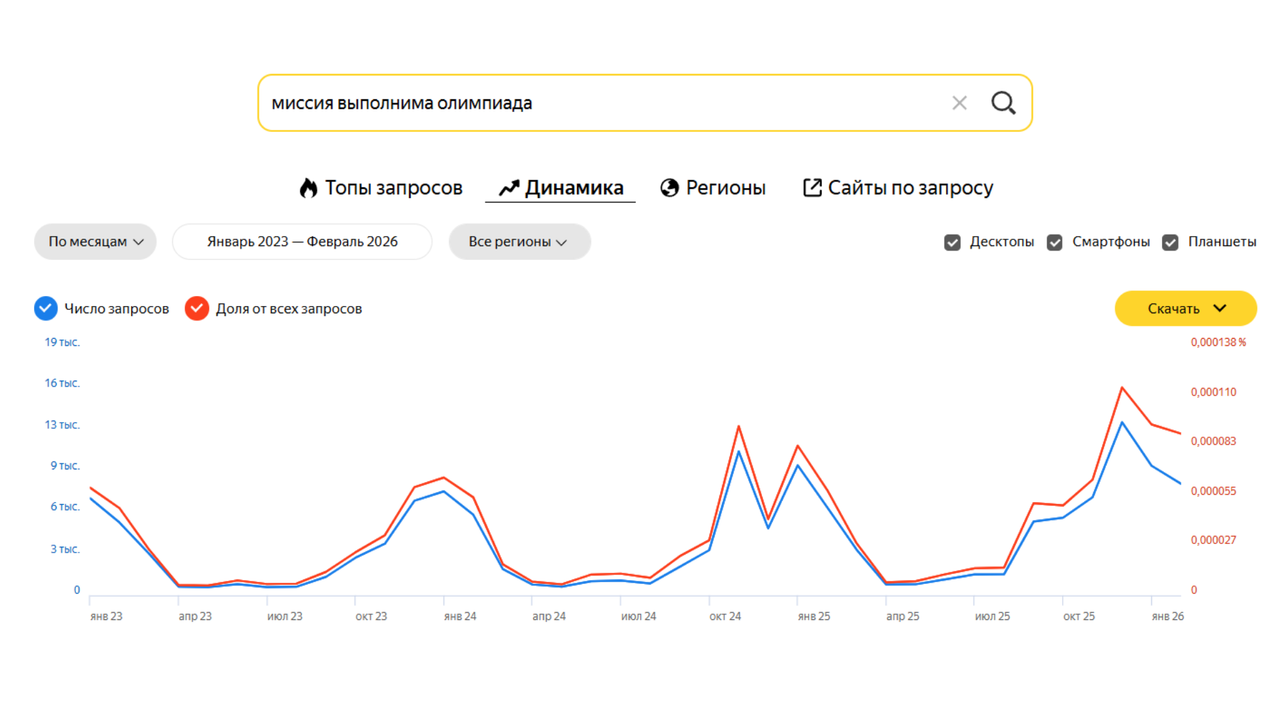Expand the Скачать download menu
Viewport: 1280px width, 720px height.
1185,309
